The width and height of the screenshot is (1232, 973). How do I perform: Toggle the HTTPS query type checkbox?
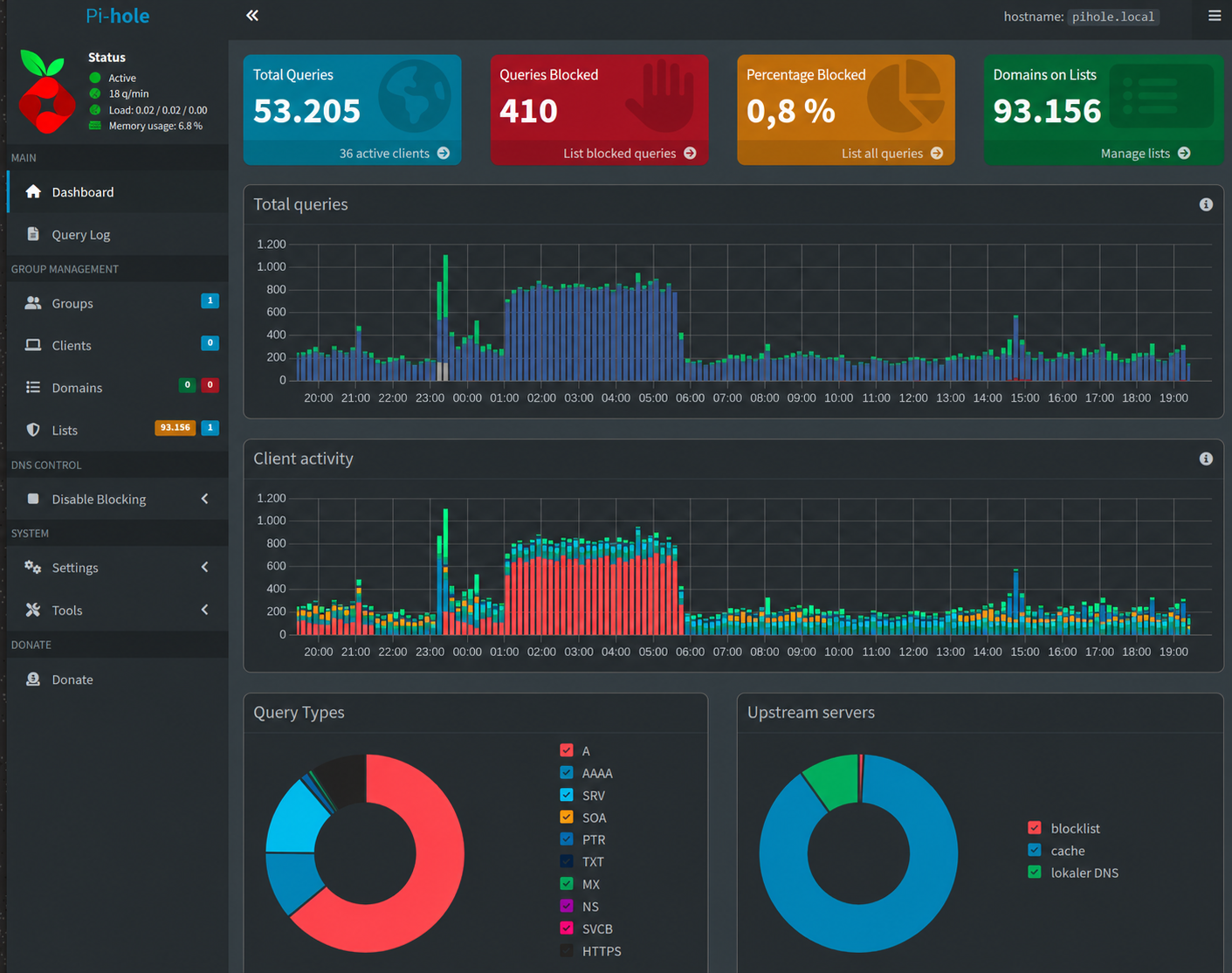567,950
